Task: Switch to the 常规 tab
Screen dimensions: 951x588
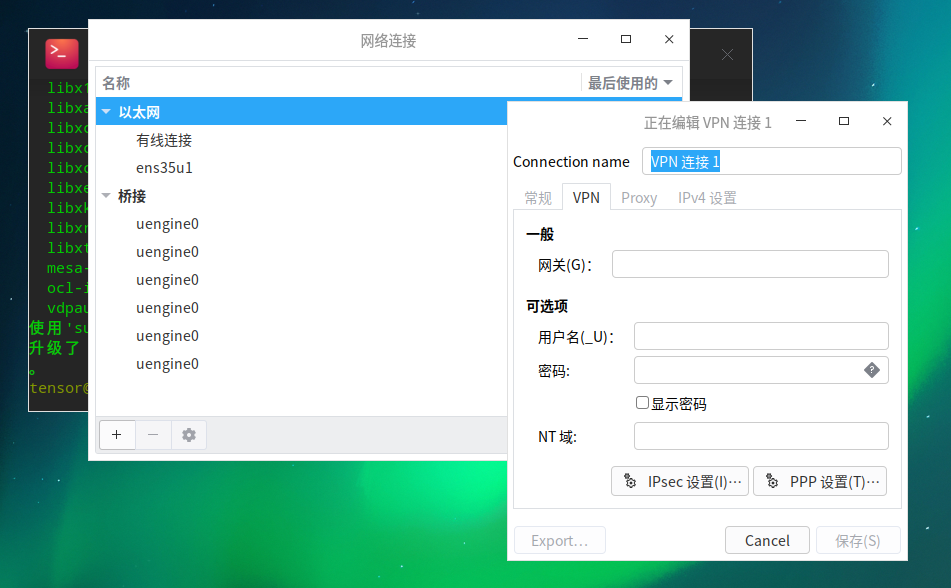Action: (537, 197)
